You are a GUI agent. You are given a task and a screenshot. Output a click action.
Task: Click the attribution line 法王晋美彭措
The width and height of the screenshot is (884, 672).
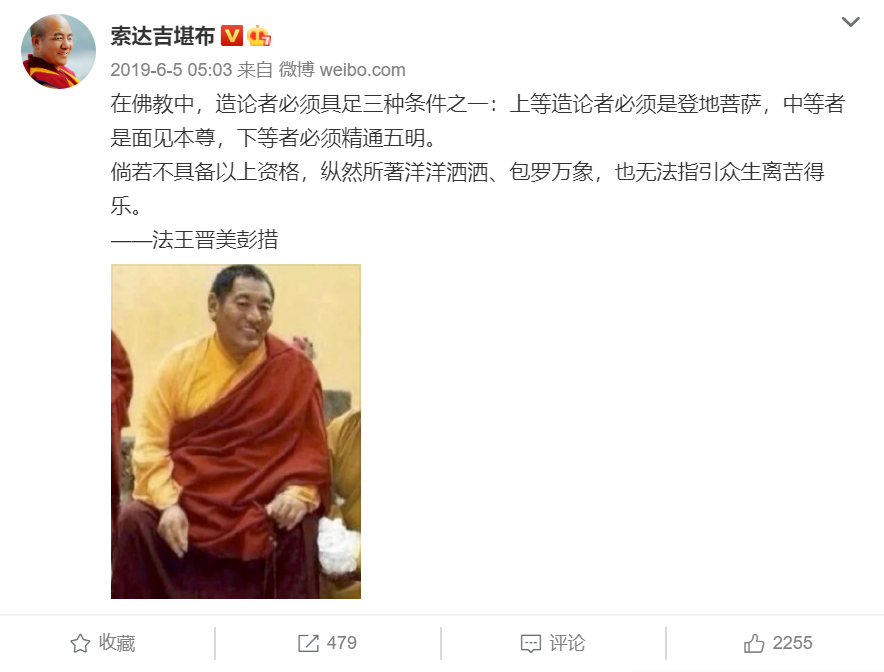point(215,240)
